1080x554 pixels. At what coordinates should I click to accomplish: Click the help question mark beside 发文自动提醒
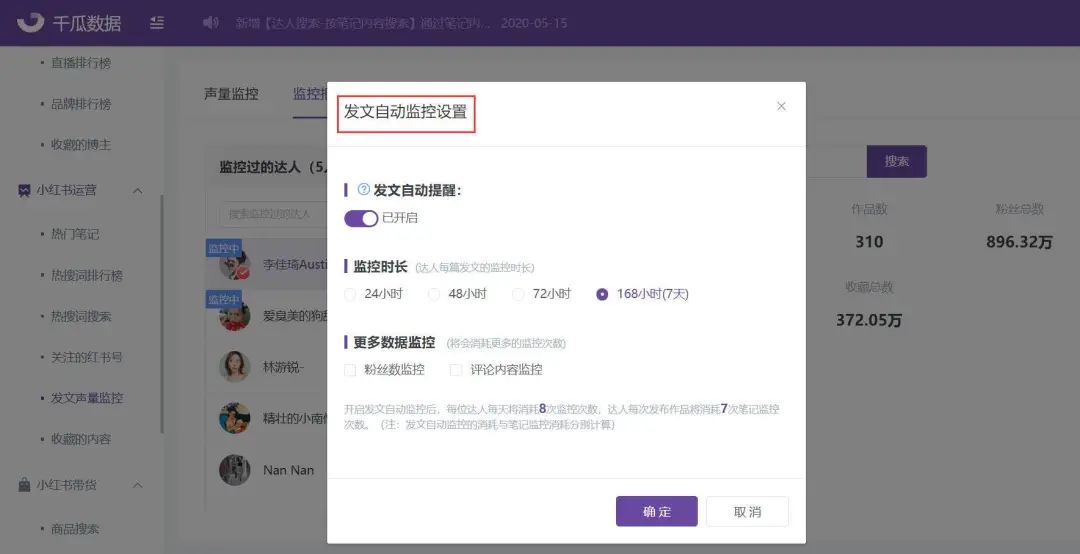coord(363,189)
